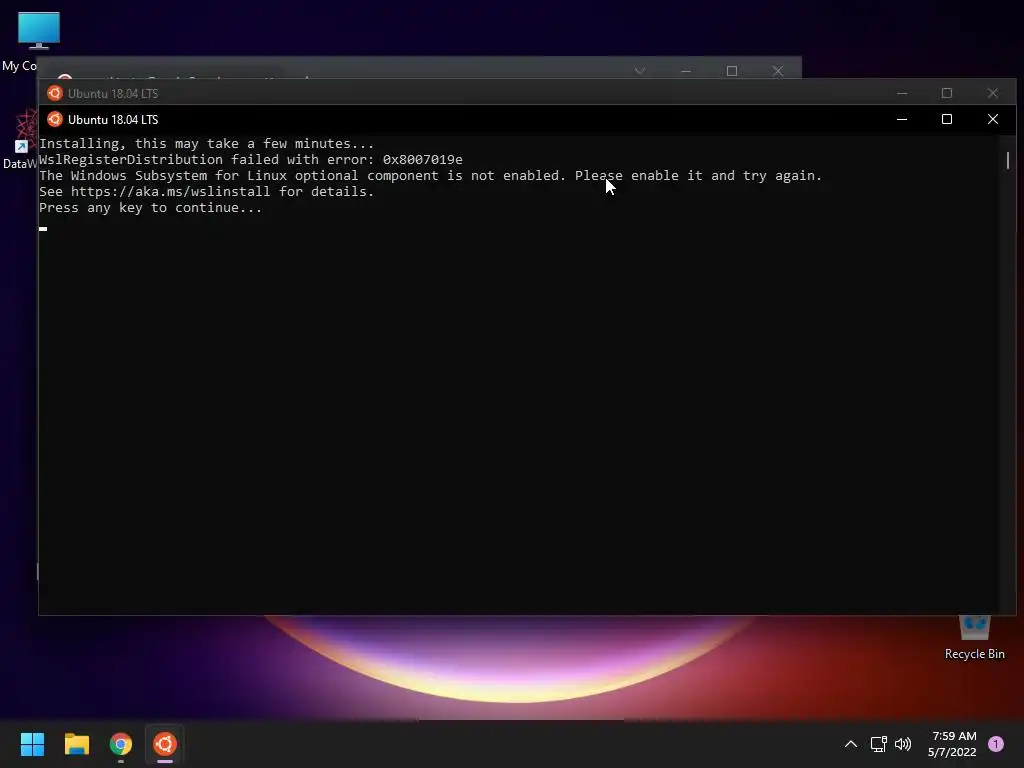Click the 'Press any key to continue...' line

tap(150, 208)
